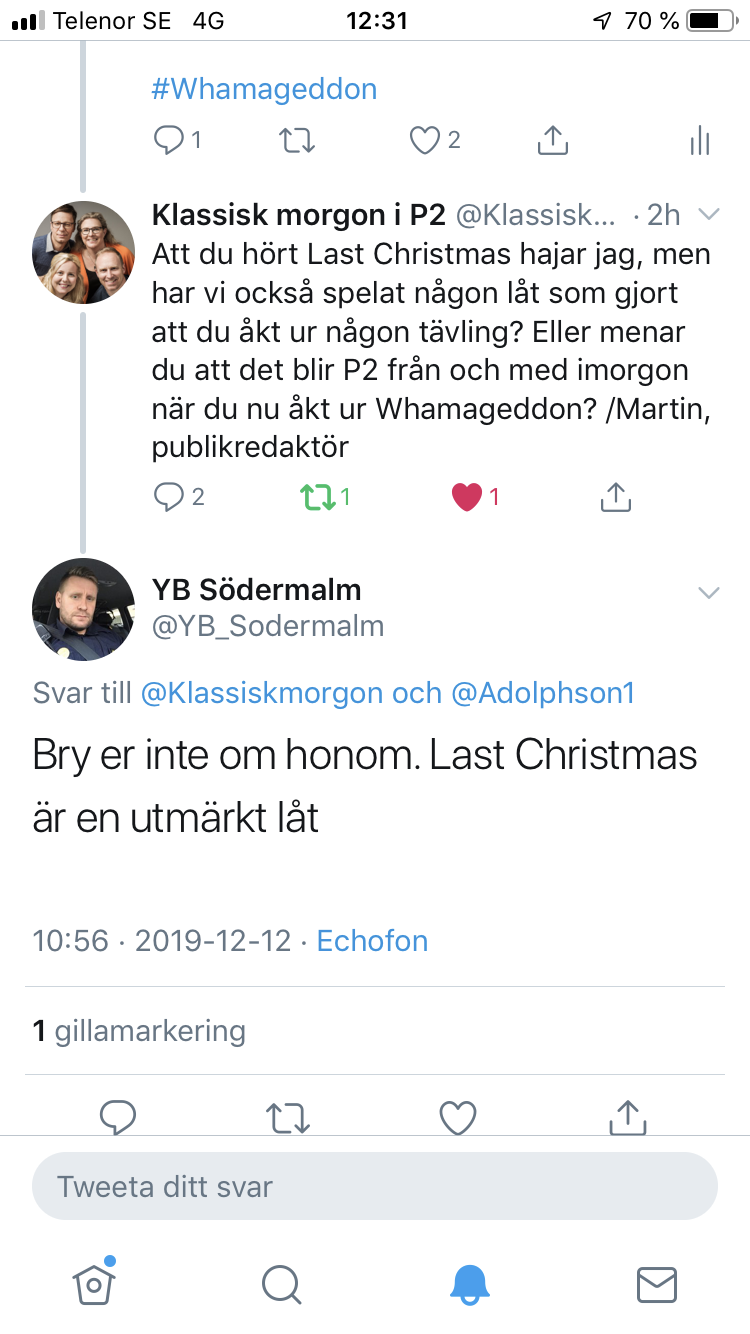Switch to the Search tab
Viewport: 750px width, 1334px height.
tap(281, 1284)
